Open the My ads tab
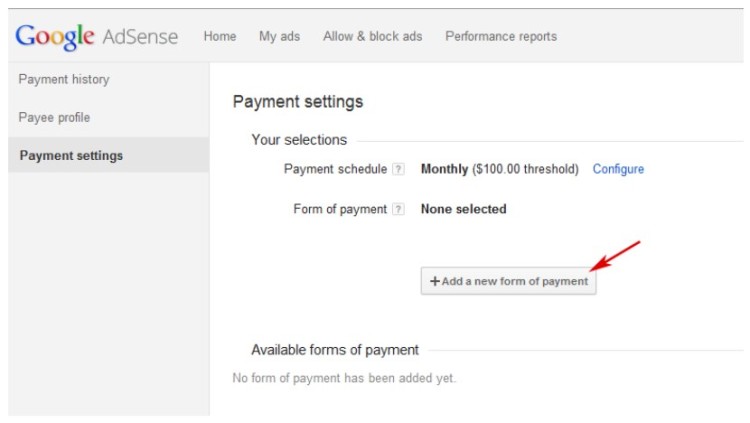The width and height of the screenshot is (750, 423). [279, 36]
